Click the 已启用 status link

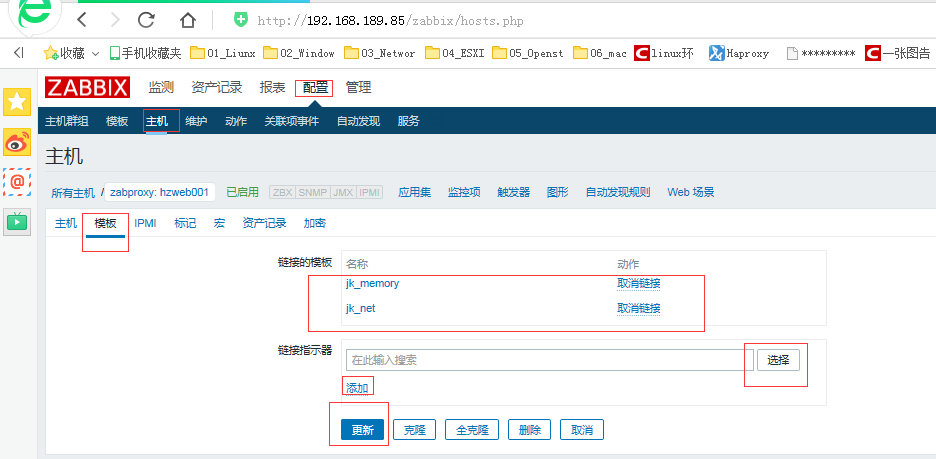(x=242, y=192)
